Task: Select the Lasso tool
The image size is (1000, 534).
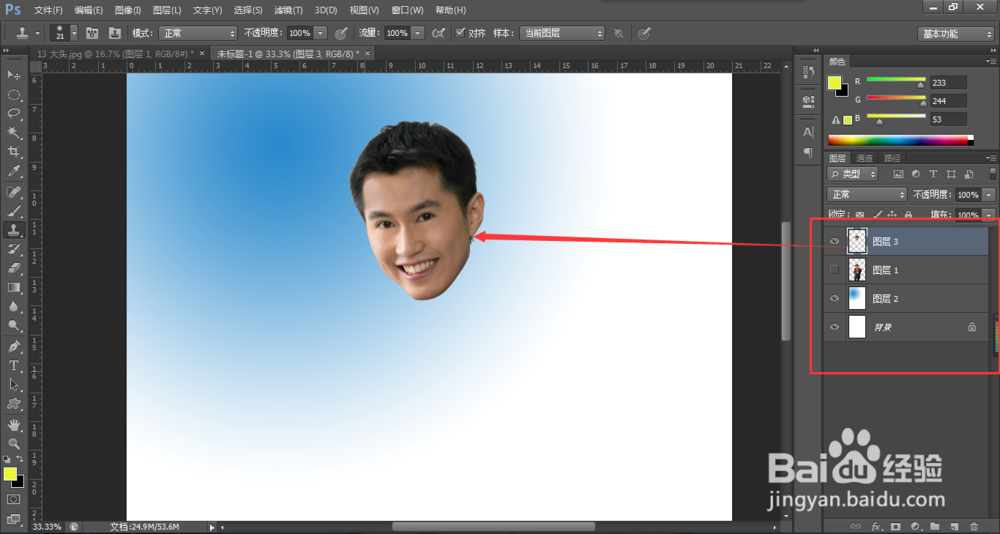Action: tap(13, 114)
